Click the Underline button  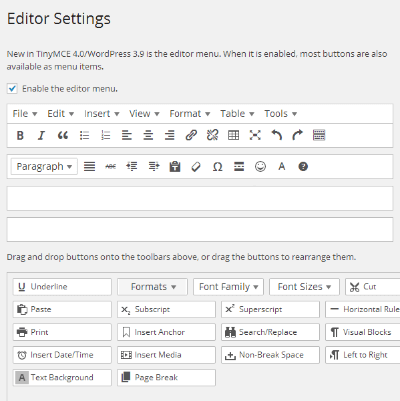(x=62, y=287)
